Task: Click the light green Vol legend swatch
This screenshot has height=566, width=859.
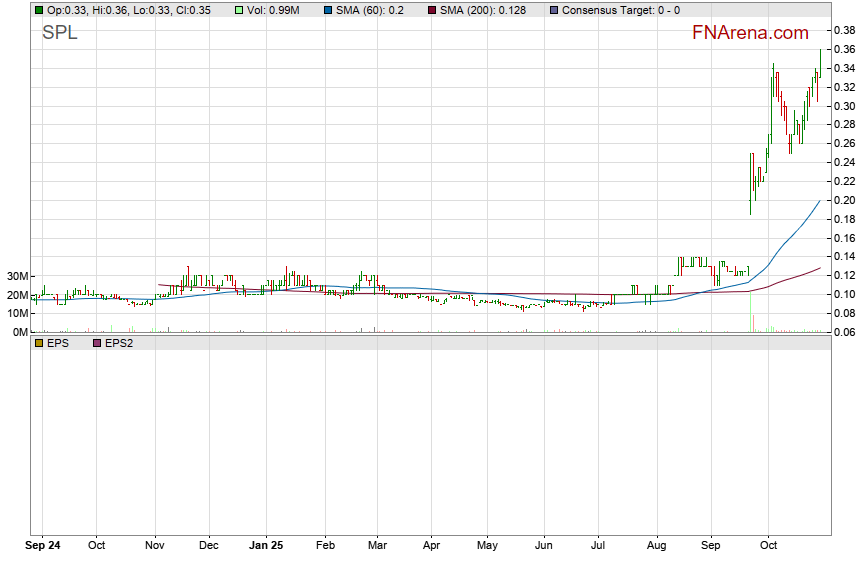Action: pyautogui.click(x=239, y=10)
